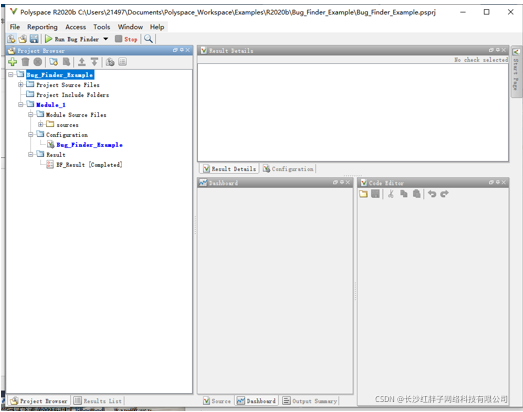Expand the sources folder node
Screen dimensions: 523x412
(40, 124)
